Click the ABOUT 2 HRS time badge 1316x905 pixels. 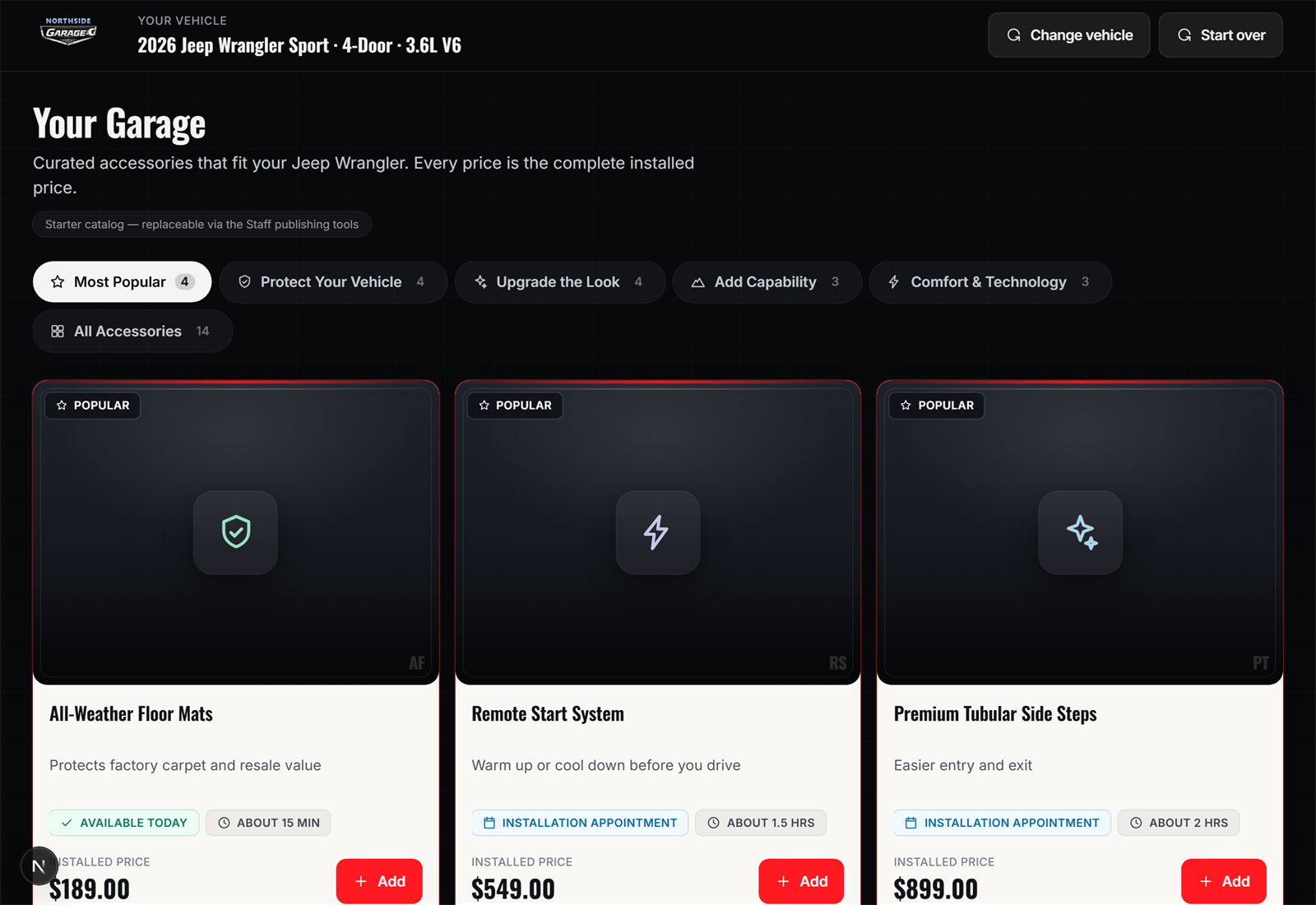click(x=1179, y=823)
